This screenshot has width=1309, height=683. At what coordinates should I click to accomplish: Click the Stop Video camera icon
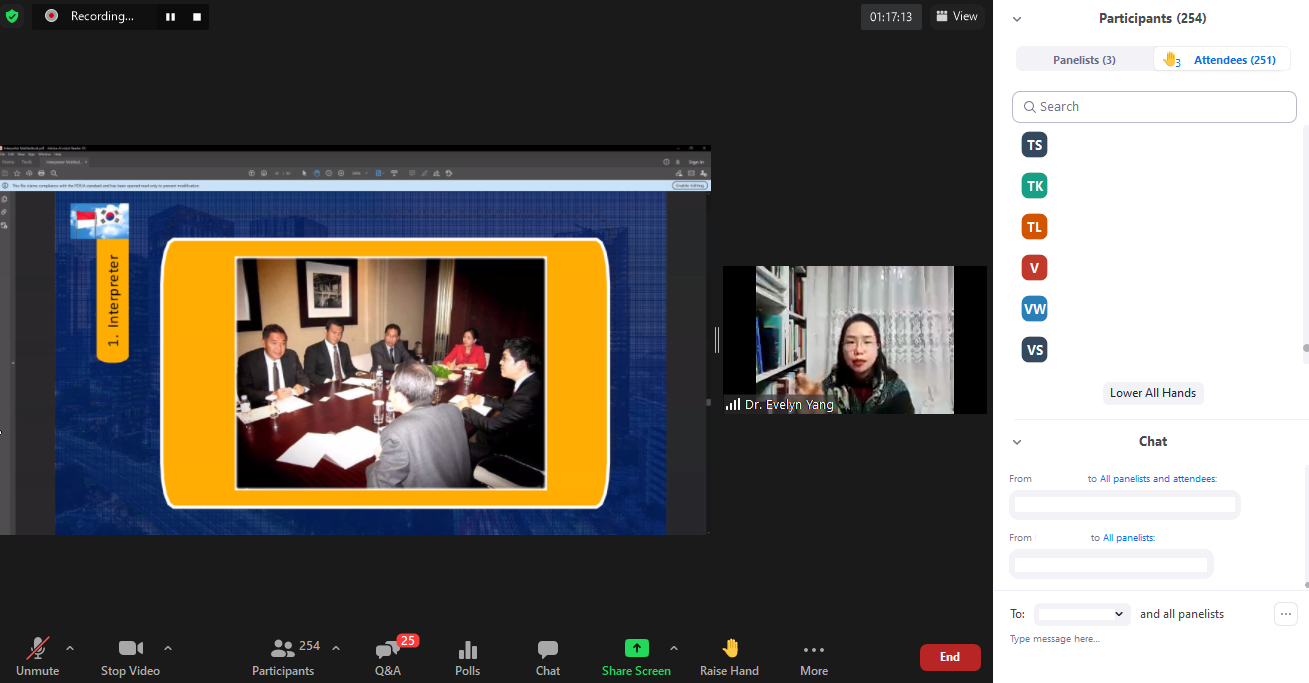coord(130,648)
